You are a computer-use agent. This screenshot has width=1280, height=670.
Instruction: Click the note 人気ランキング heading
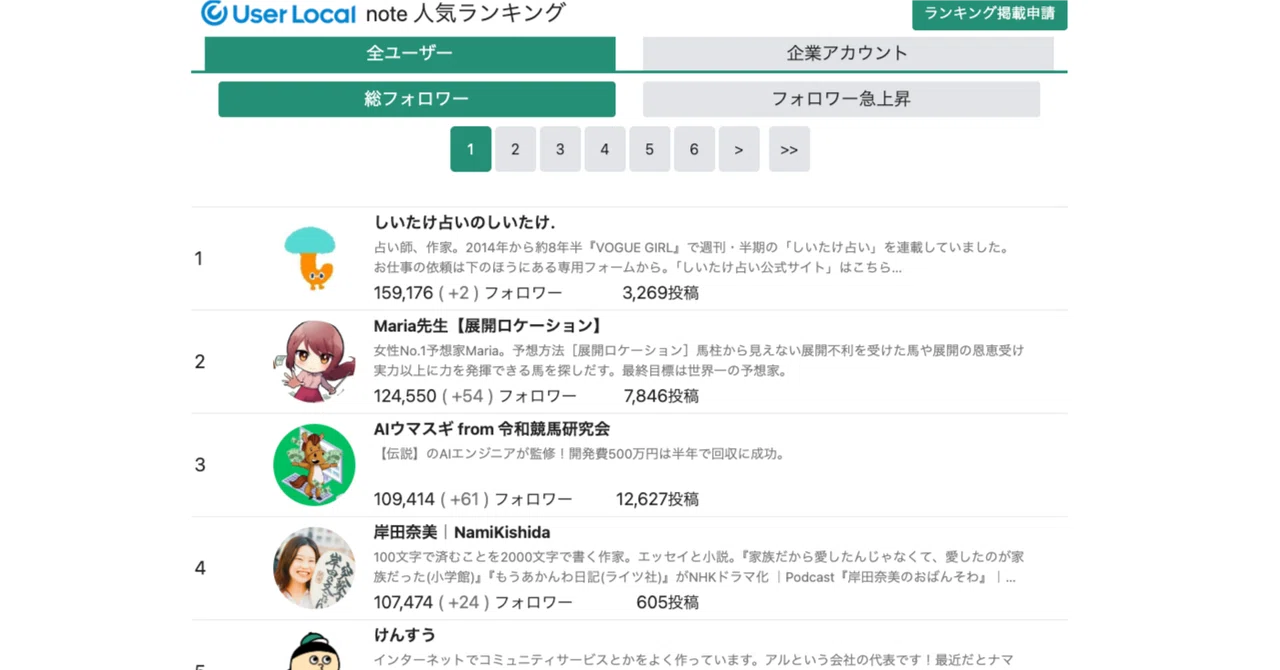coord(466,13)
